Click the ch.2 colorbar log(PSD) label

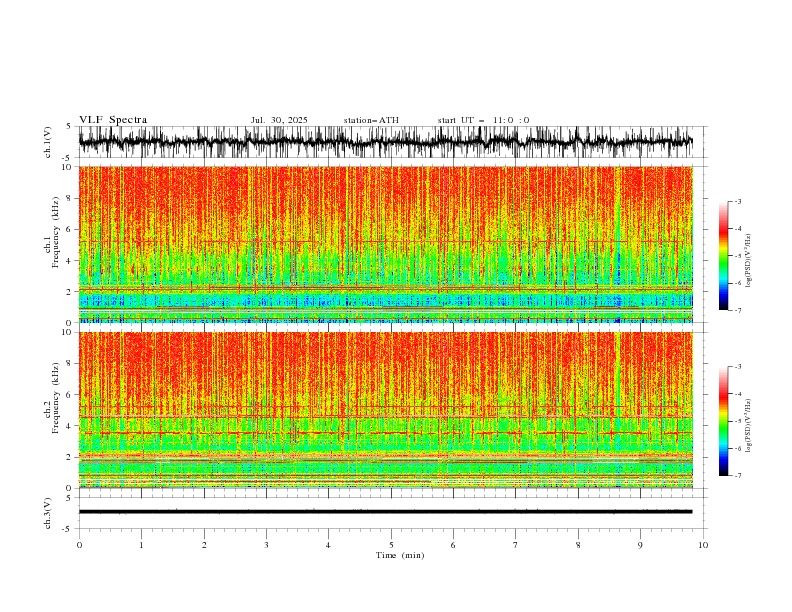coord(749,426)
